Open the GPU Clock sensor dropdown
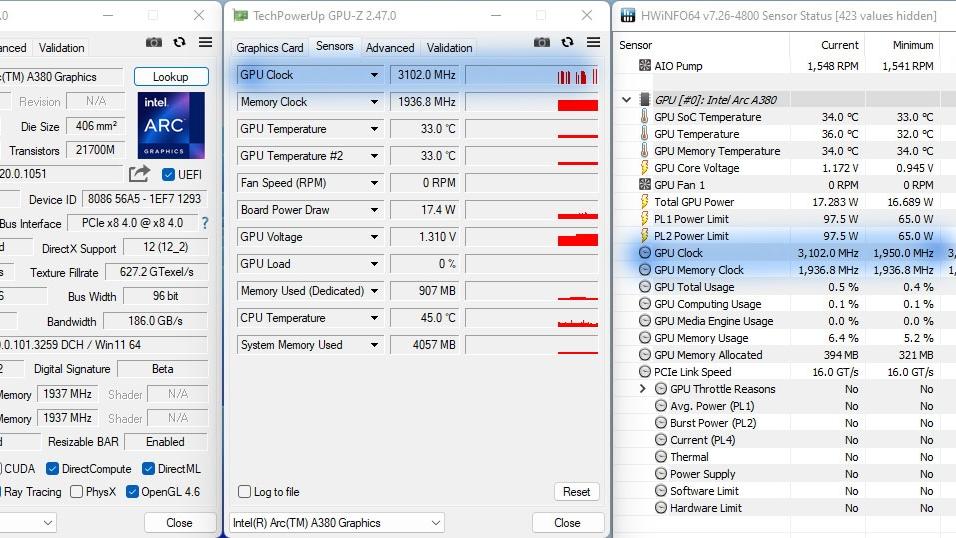The image size is (956, 538). (374, 75)
